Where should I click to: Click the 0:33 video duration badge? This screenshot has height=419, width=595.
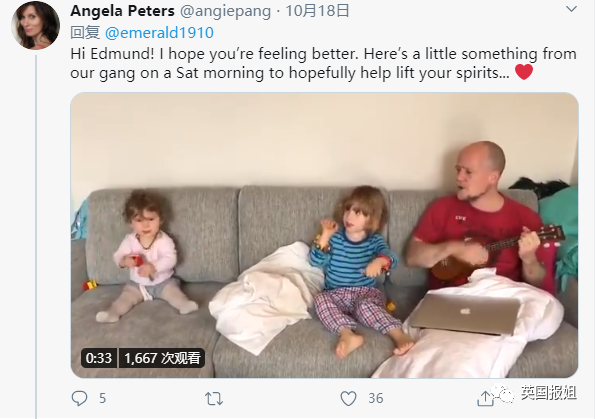(99, 358)
